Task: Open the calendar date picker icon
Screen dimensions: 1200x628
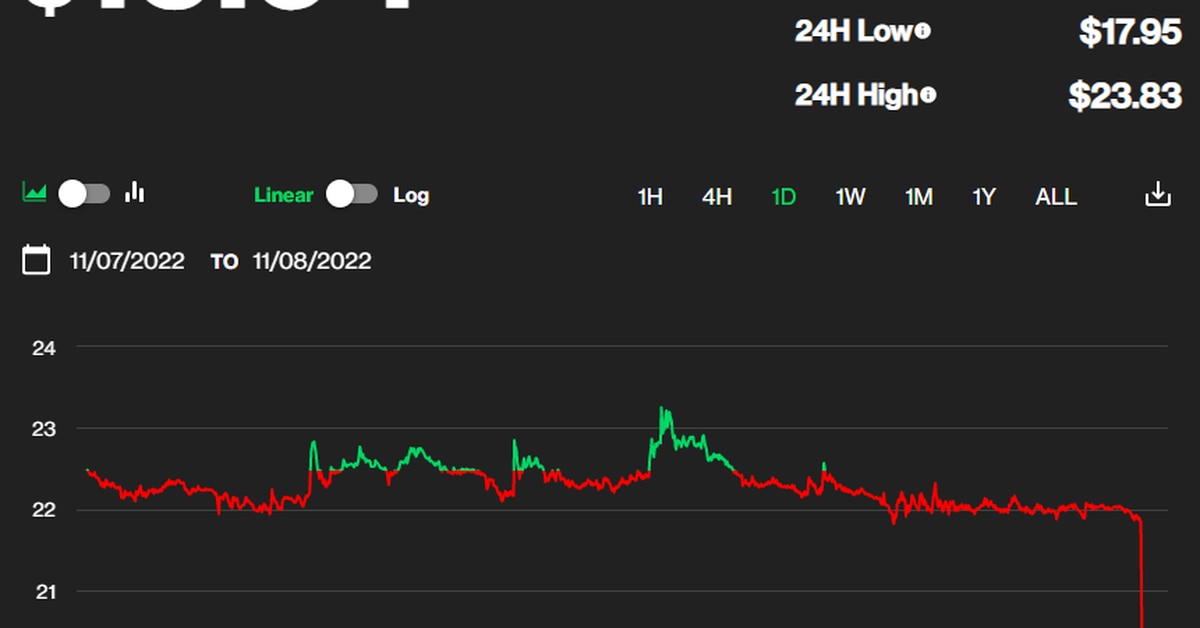Action: (x=36, y=261)
